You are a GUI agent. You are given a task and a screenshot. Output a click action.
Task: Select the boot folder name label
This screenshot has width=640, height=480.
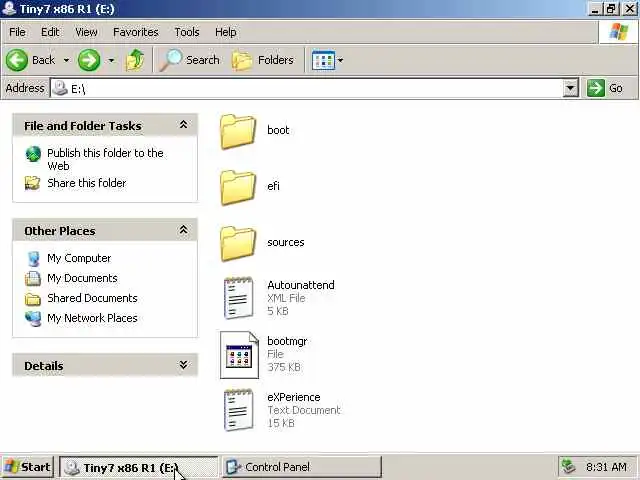click(278, 130)
